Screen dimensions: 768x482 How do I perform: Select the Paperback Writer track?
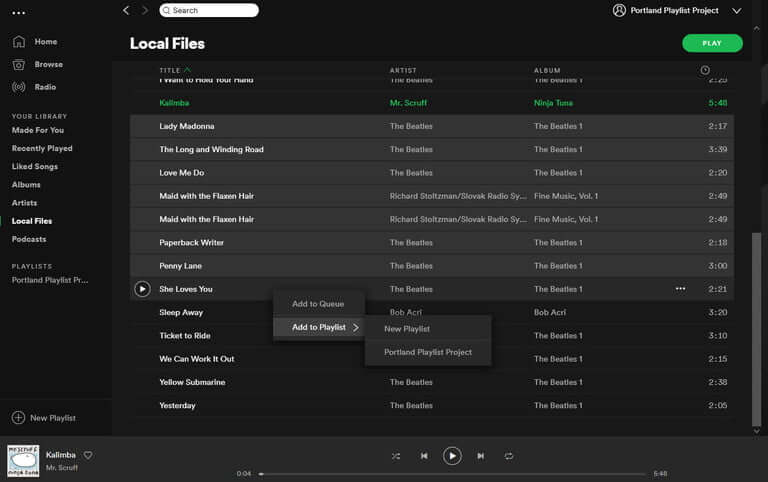(432, 242)
